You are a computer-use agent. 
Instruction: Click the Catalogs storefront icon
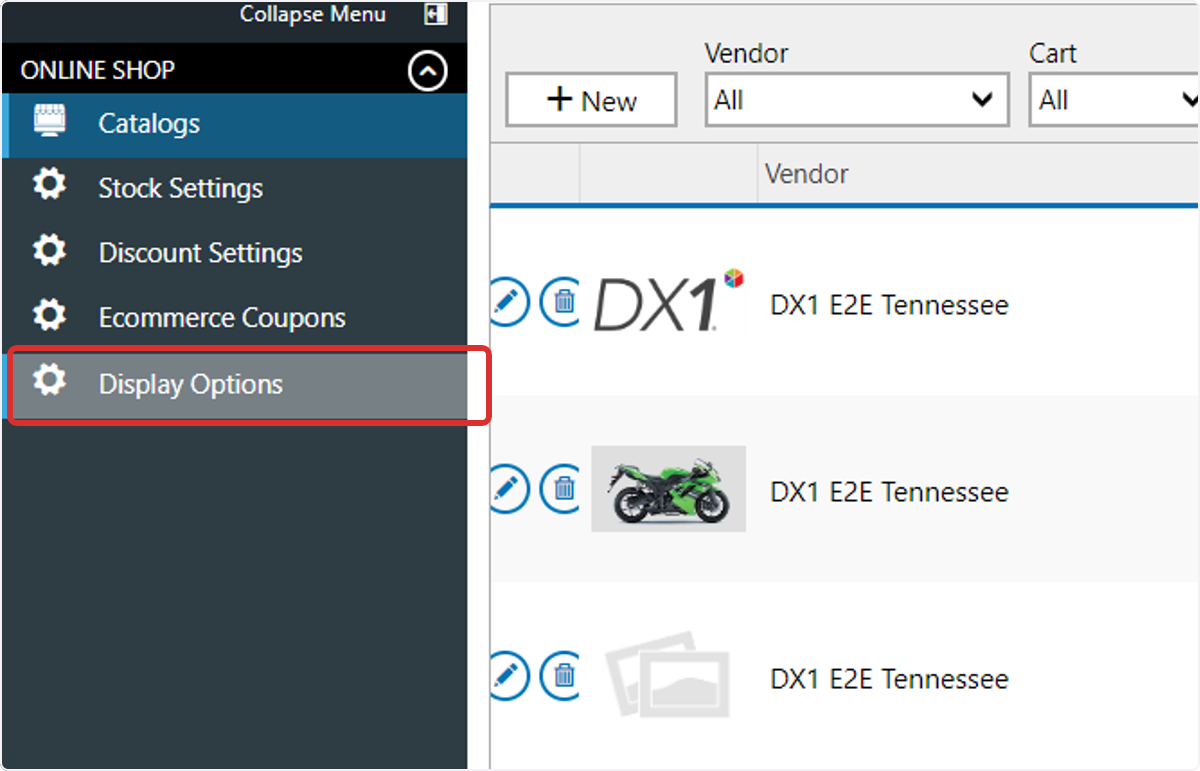pyautogui.click(x=49, y=121)
